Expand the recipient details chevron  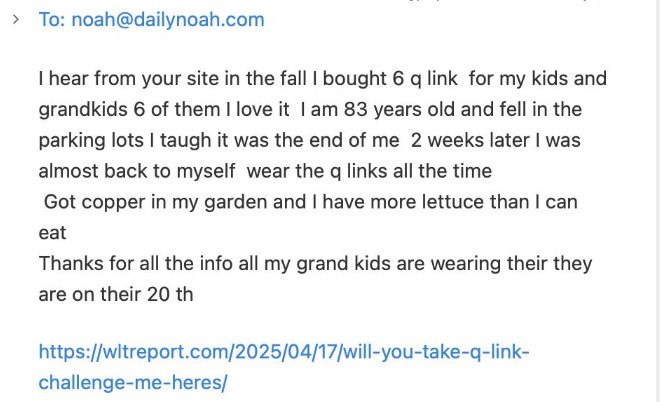tap(14, 19)
